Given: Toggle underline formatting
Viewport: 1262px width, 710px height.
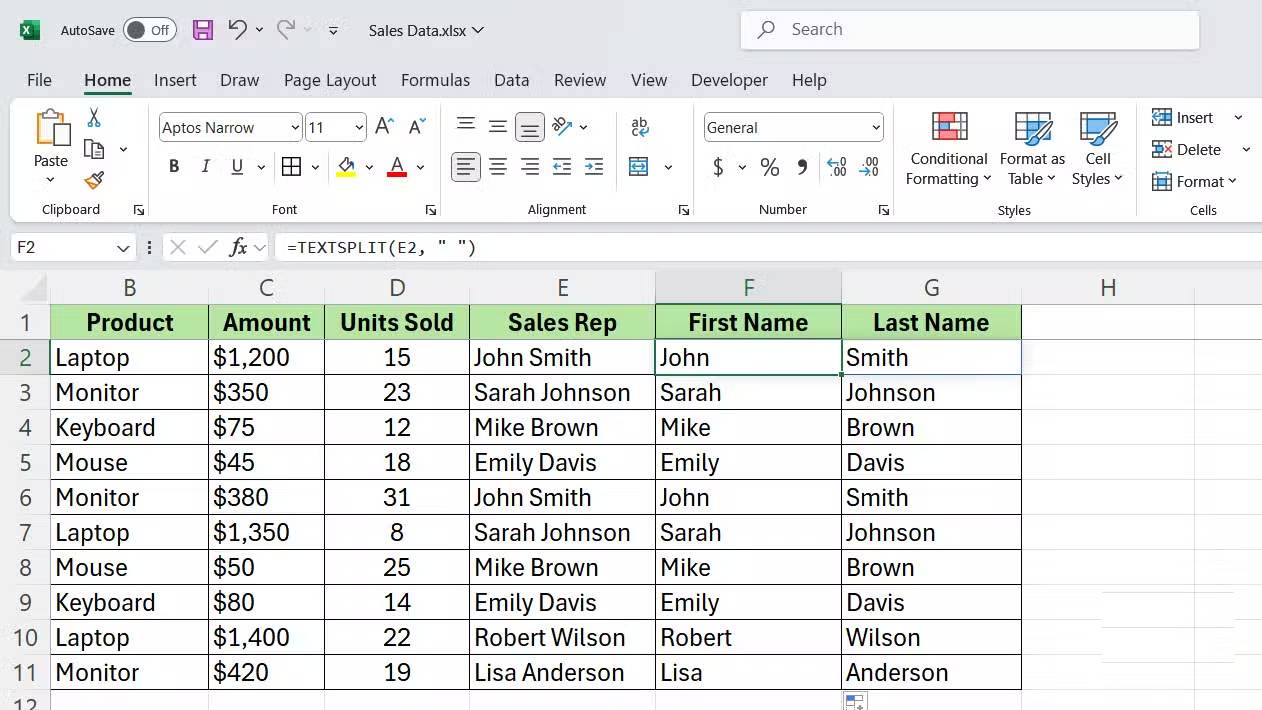Looking at the screenshot, I should [236, 166].
